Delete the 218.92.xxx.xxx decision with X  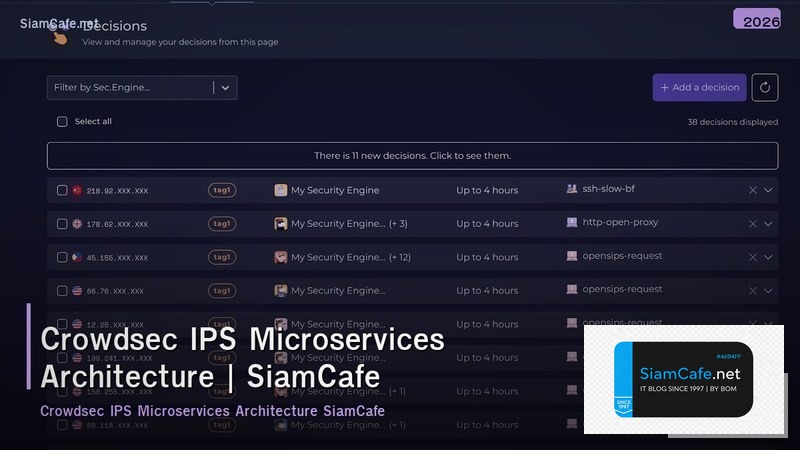(753, 190)
